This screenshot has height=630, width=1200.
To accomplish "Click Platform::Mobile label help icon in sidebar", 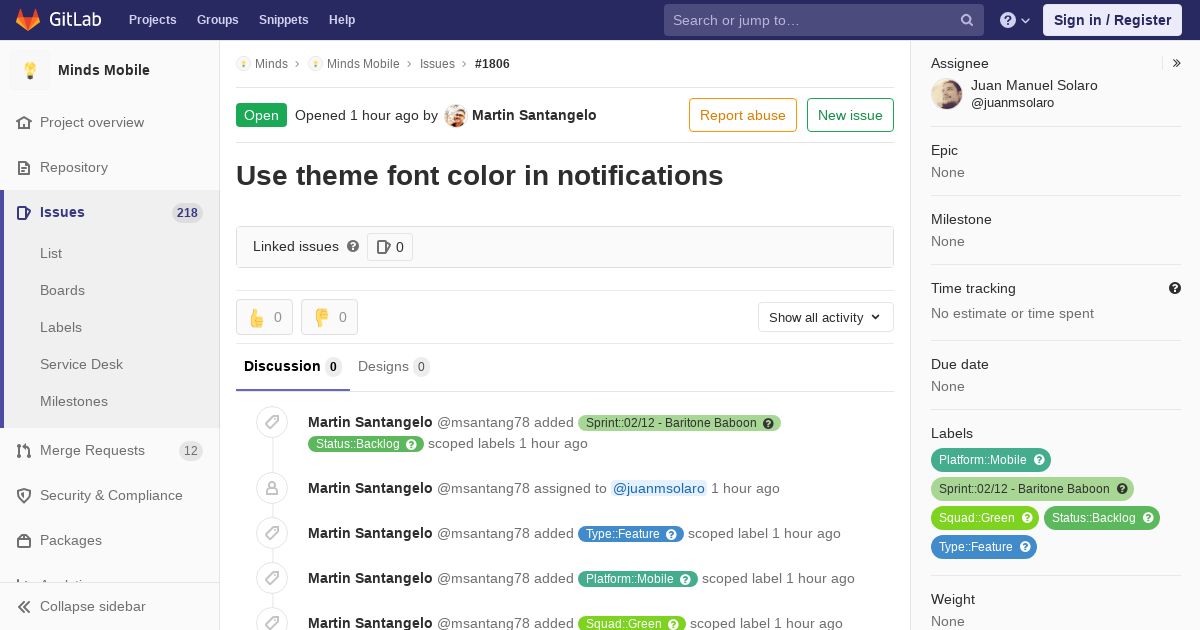I will [x=1039, y=460].
